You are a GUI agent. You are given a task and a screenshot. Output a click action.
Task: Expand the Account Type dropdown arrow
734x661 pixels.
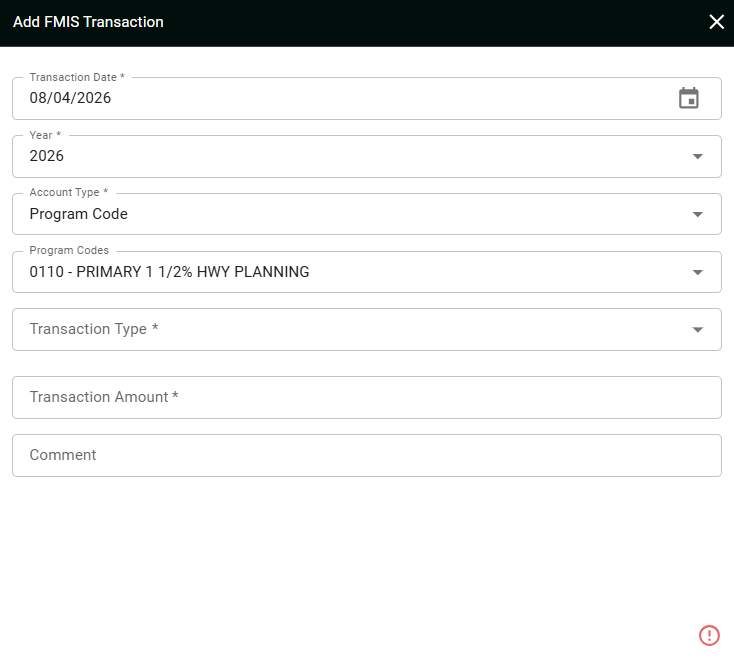(697, 214)
